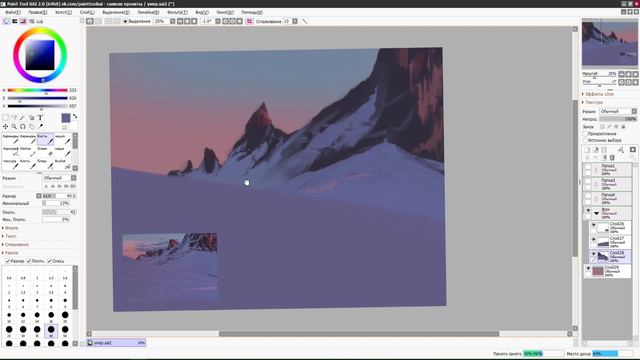Viewport: 640px width, 360px height.
Task: Open the brush Режим dropdown
Action: pos(59,178)
